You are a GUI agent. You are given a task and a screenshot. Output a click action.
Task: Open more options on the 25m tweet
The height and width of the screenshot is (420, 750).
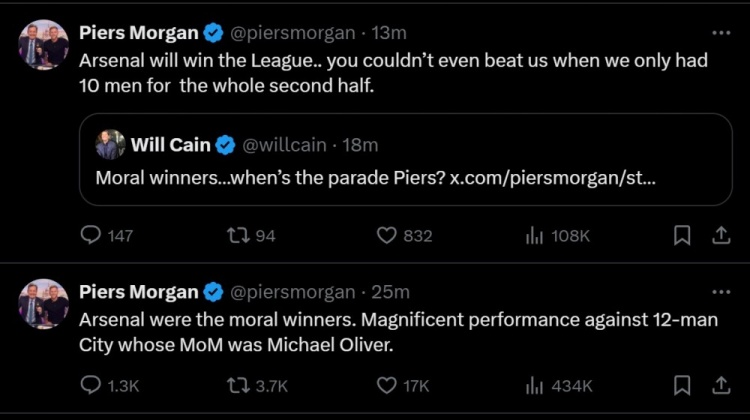(720, 292)
